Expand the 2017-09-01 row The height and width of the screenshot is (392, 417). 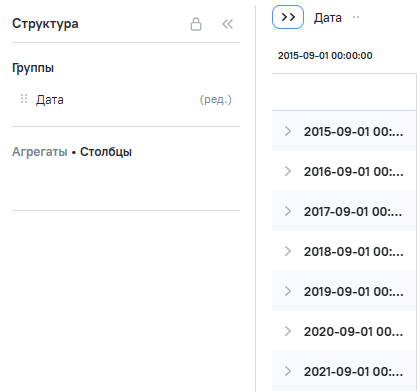tap(288, 211)
